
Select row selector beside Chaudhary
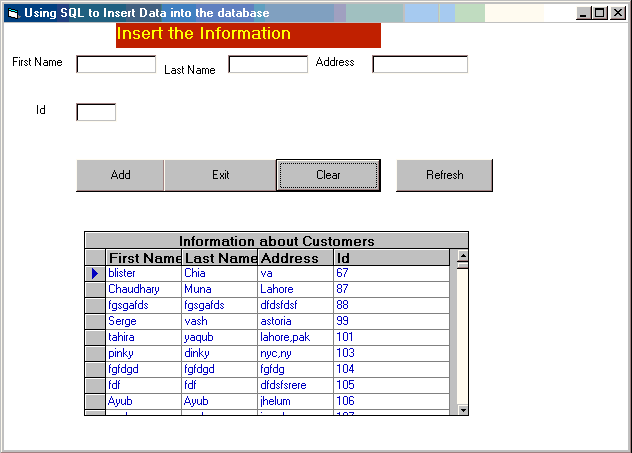click(95, 289)
